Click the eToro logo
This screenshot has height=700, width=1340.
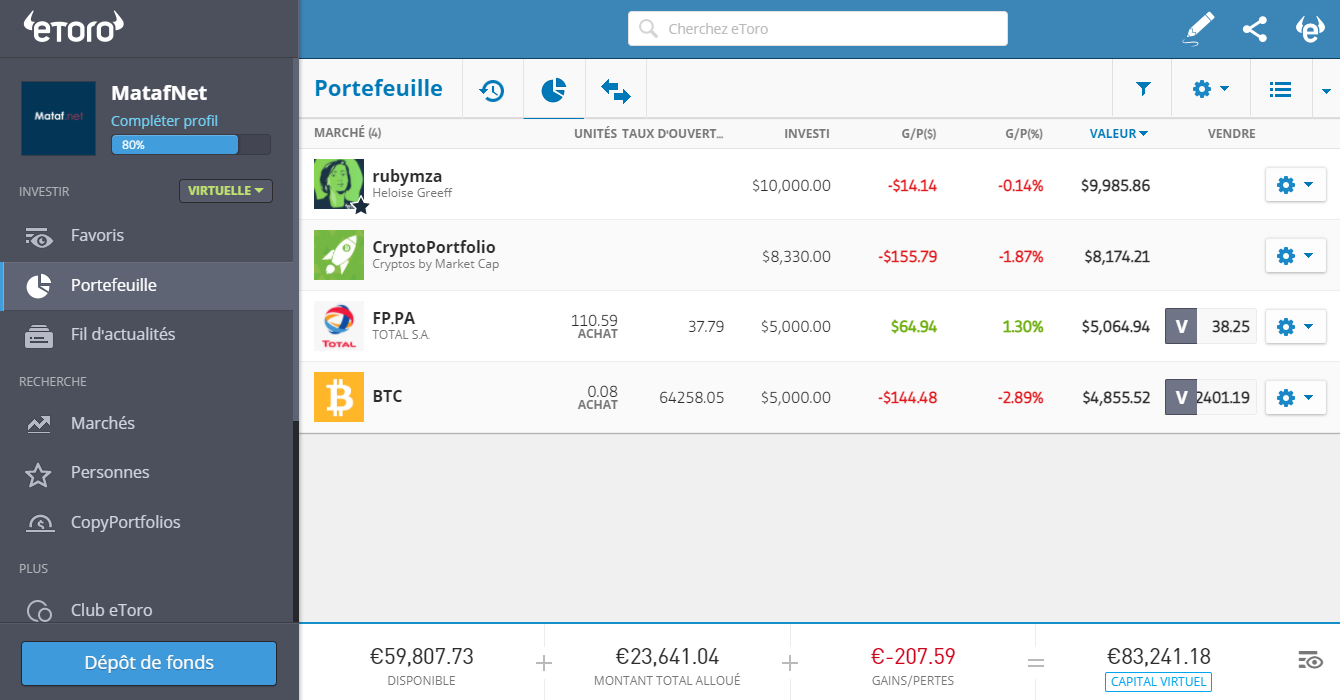74,28
